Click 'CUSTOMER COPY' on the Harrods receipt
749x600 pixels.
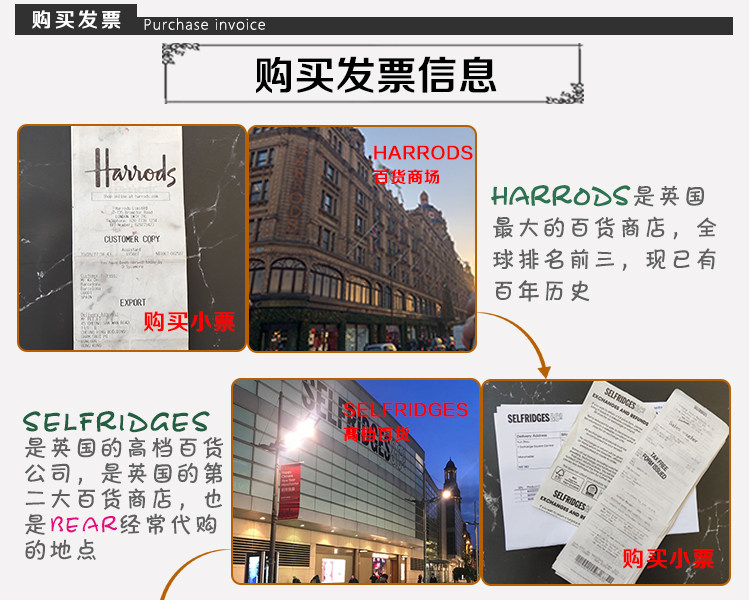coord(132,239)
